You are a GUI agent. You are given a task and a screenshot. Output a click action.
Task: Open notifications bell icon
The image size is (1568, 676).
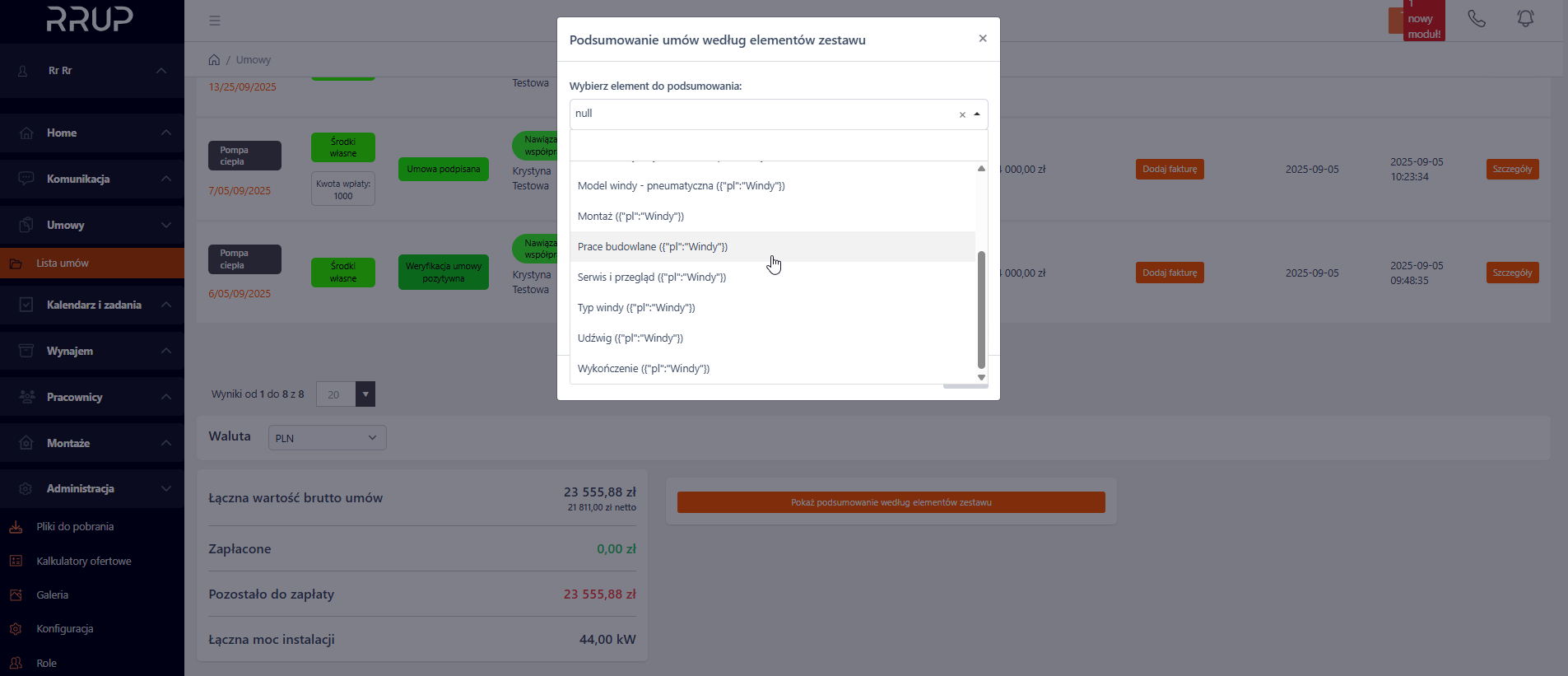1525,19
